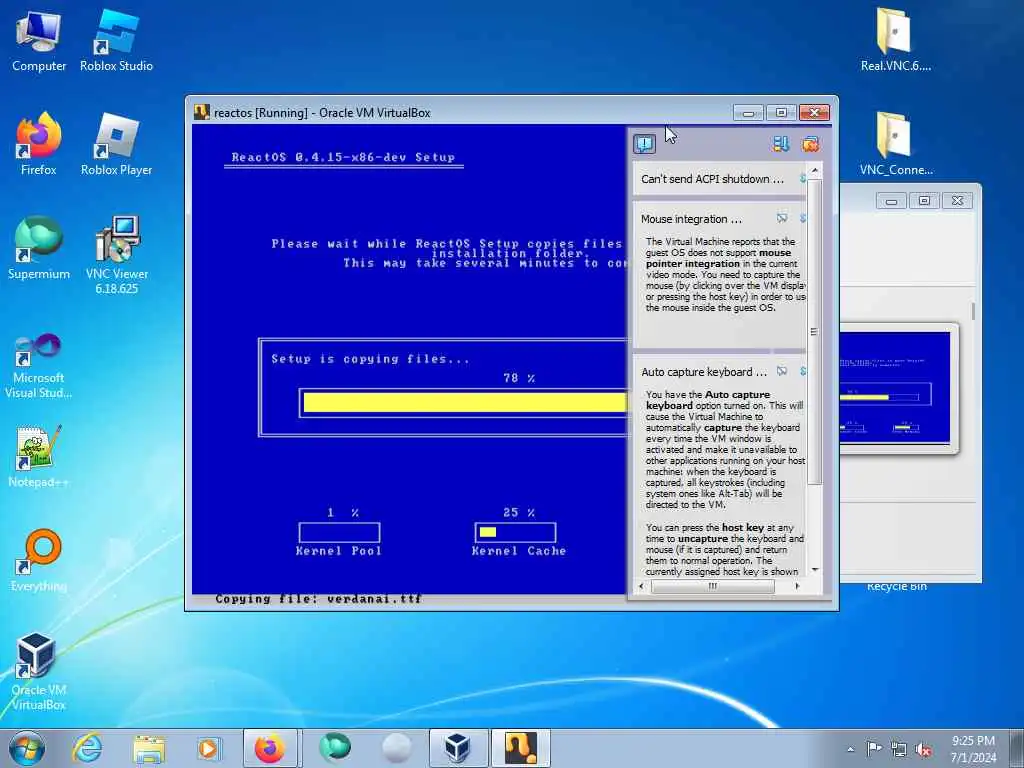
Task: Select the Everything search desktop shortcut
Action: click(39, 560)
